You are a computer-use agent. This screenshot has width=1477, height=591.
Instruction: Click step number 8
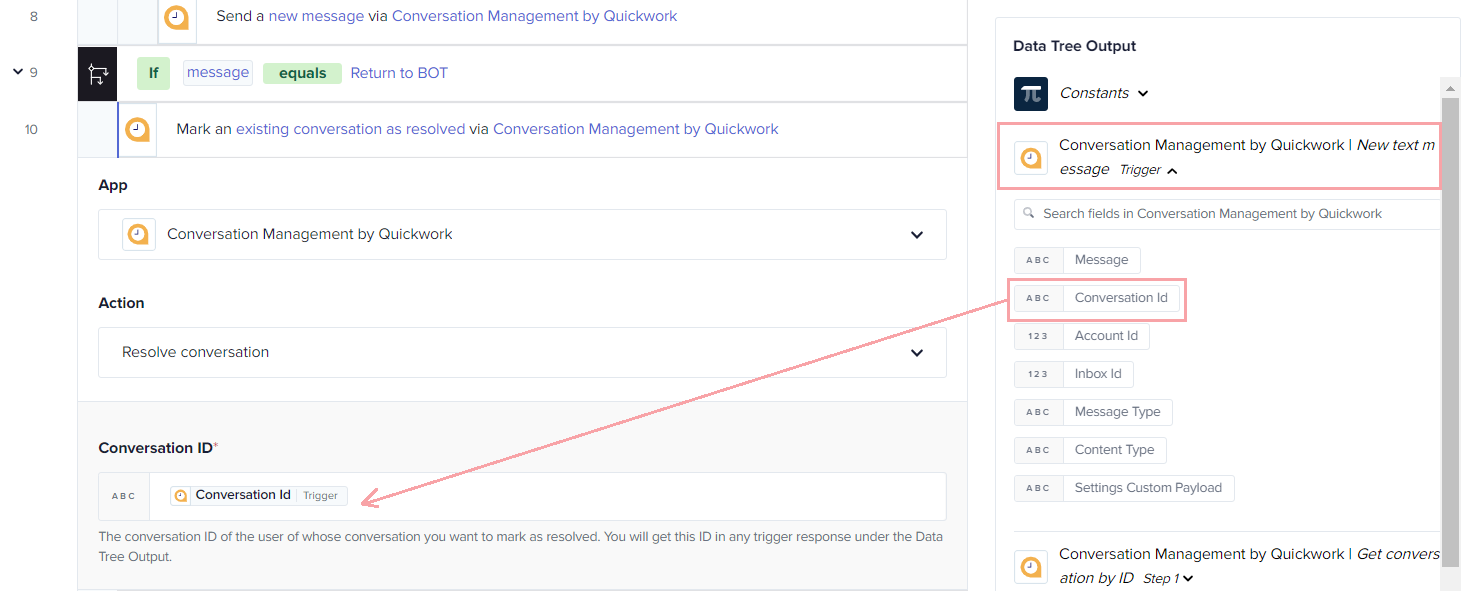point(34,16)
